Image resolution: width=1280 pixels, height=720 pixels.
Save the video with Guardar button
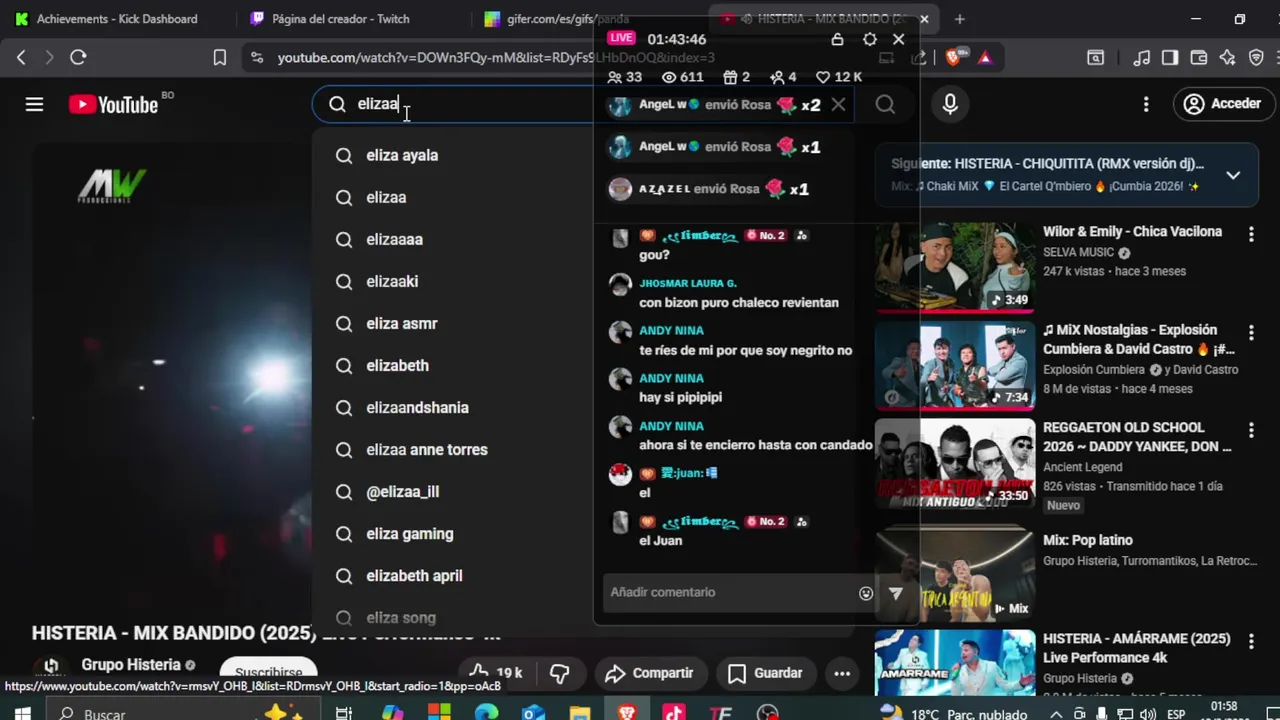(765, 673)
